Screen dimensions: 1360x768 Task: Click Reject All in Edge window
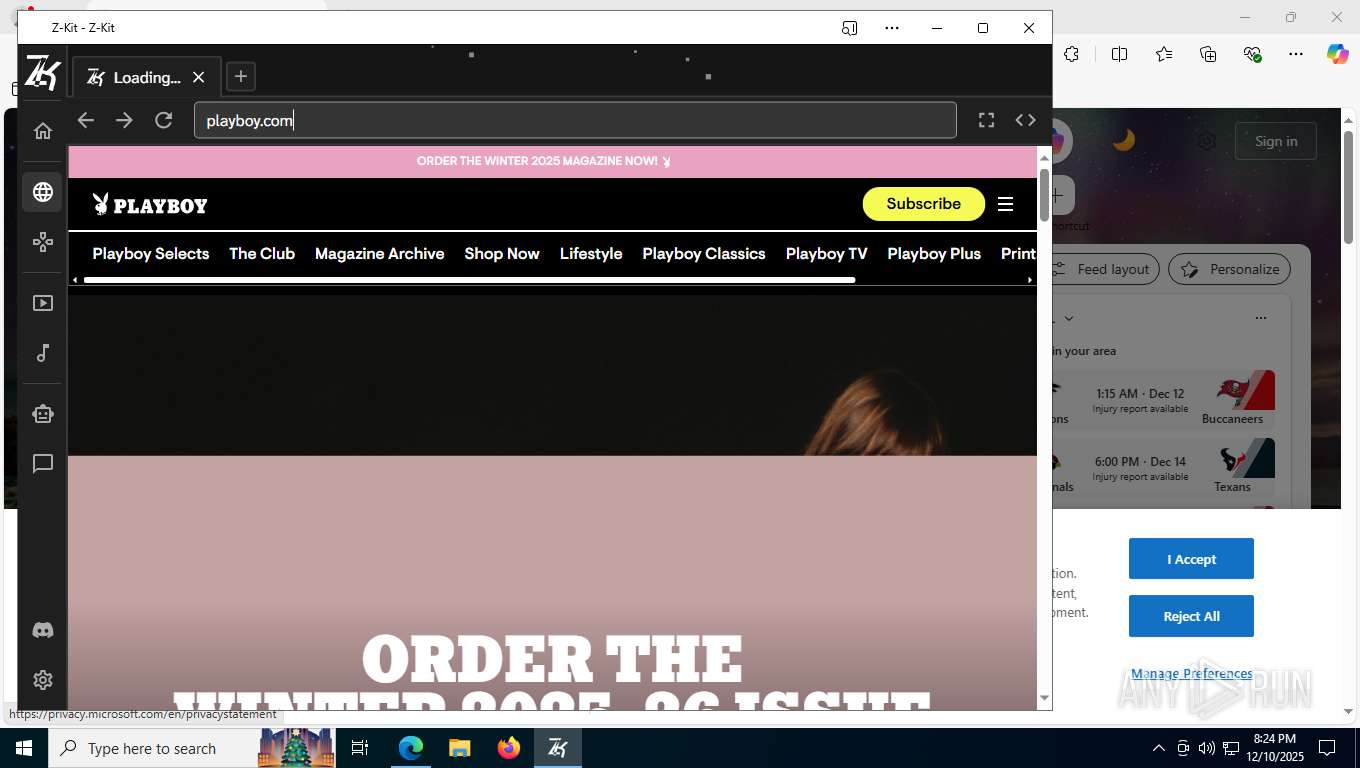pyautogui.click(x=1191, y=616)
